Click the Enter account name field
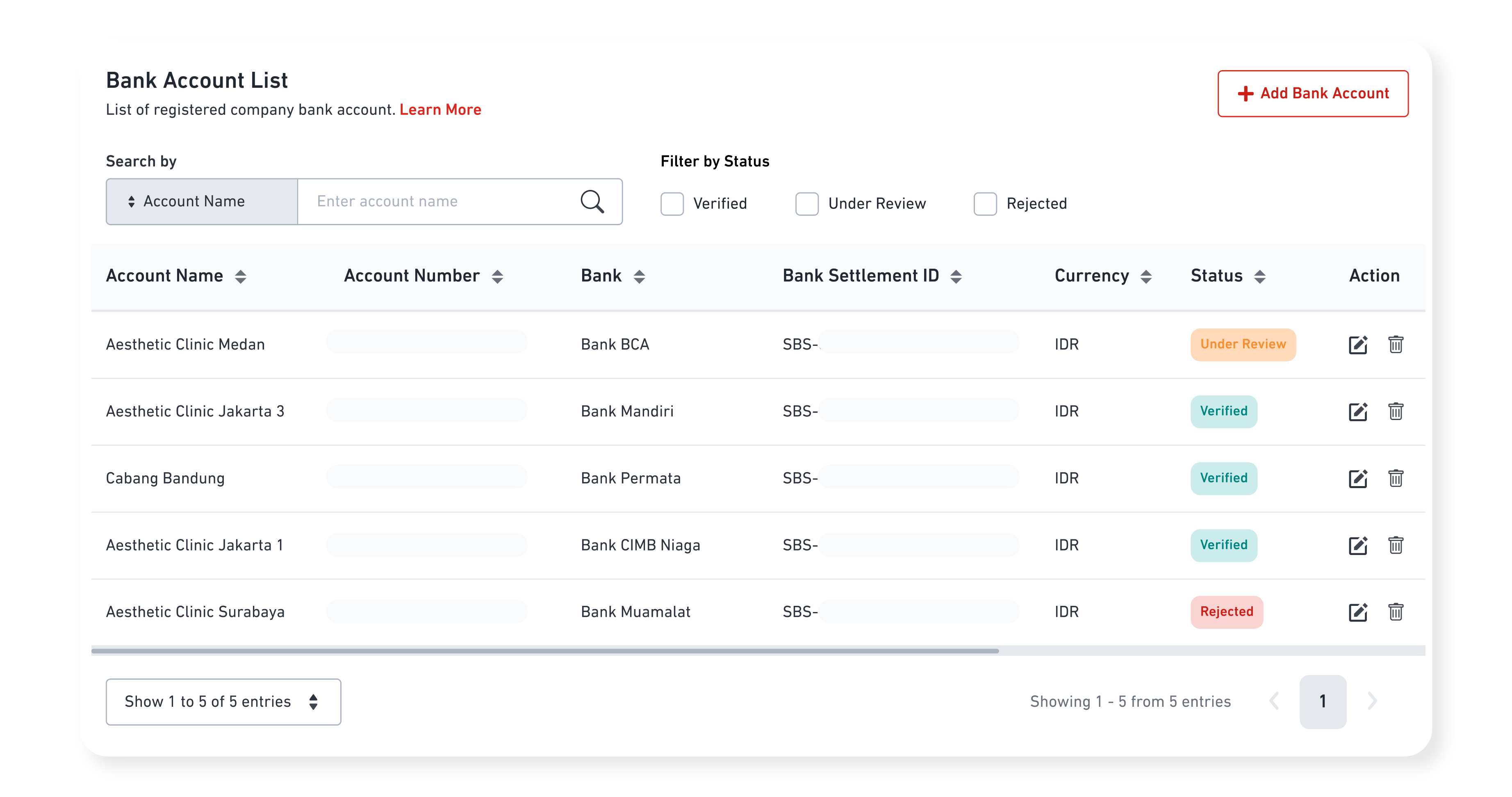This screenshot has width=1512, height=797. click(440, 201)
